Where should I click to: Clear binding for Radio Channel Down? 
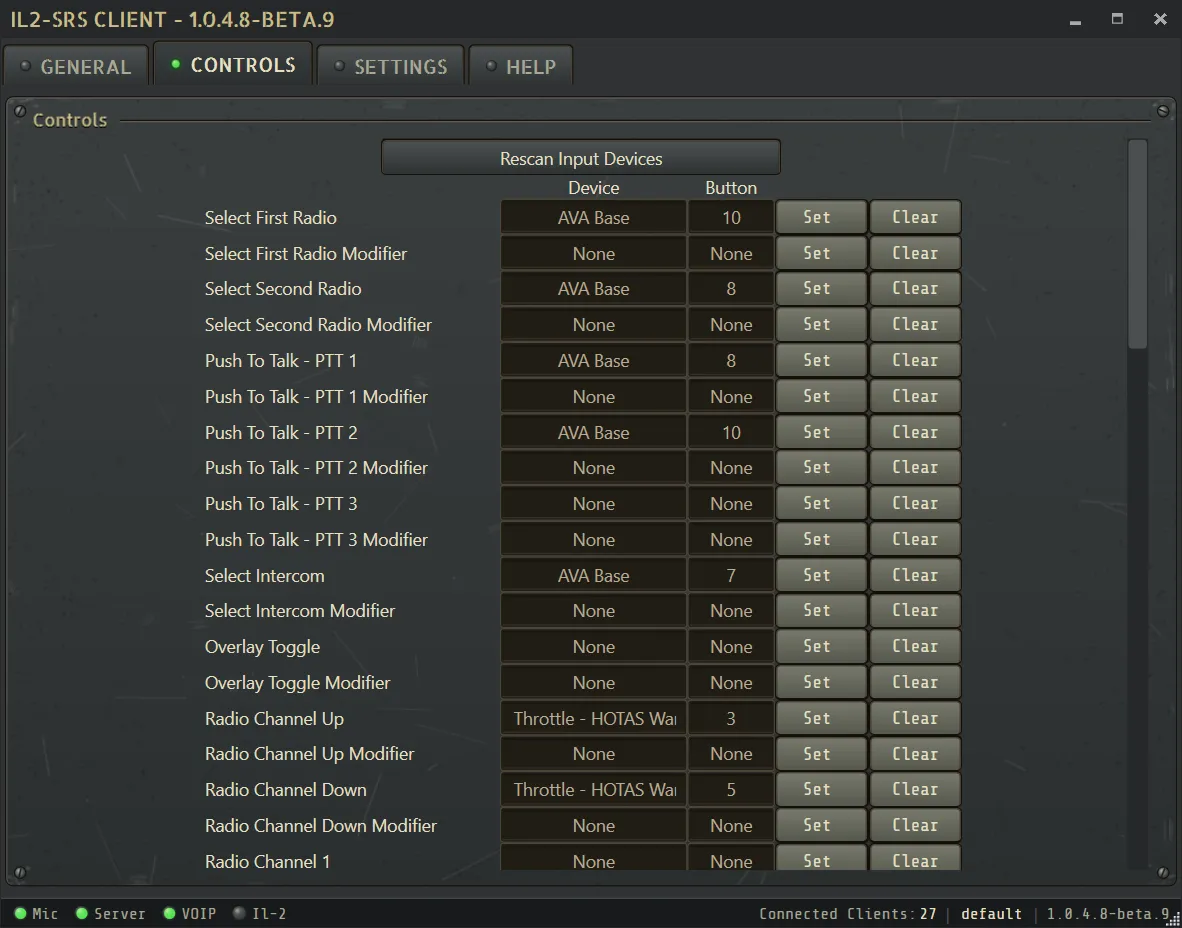click(x=915, y=790)
